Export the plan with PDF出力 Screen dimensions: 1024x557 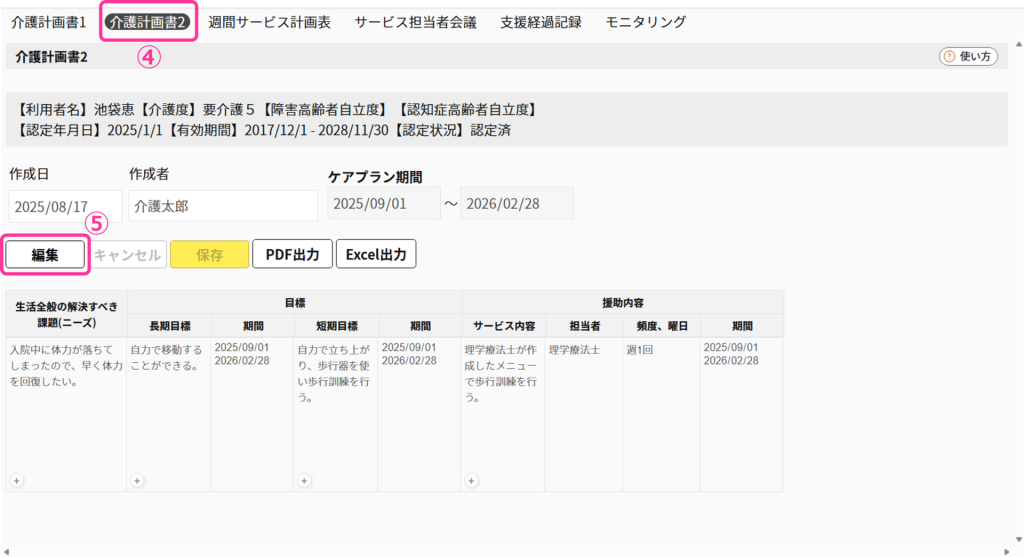click(292, 255)
